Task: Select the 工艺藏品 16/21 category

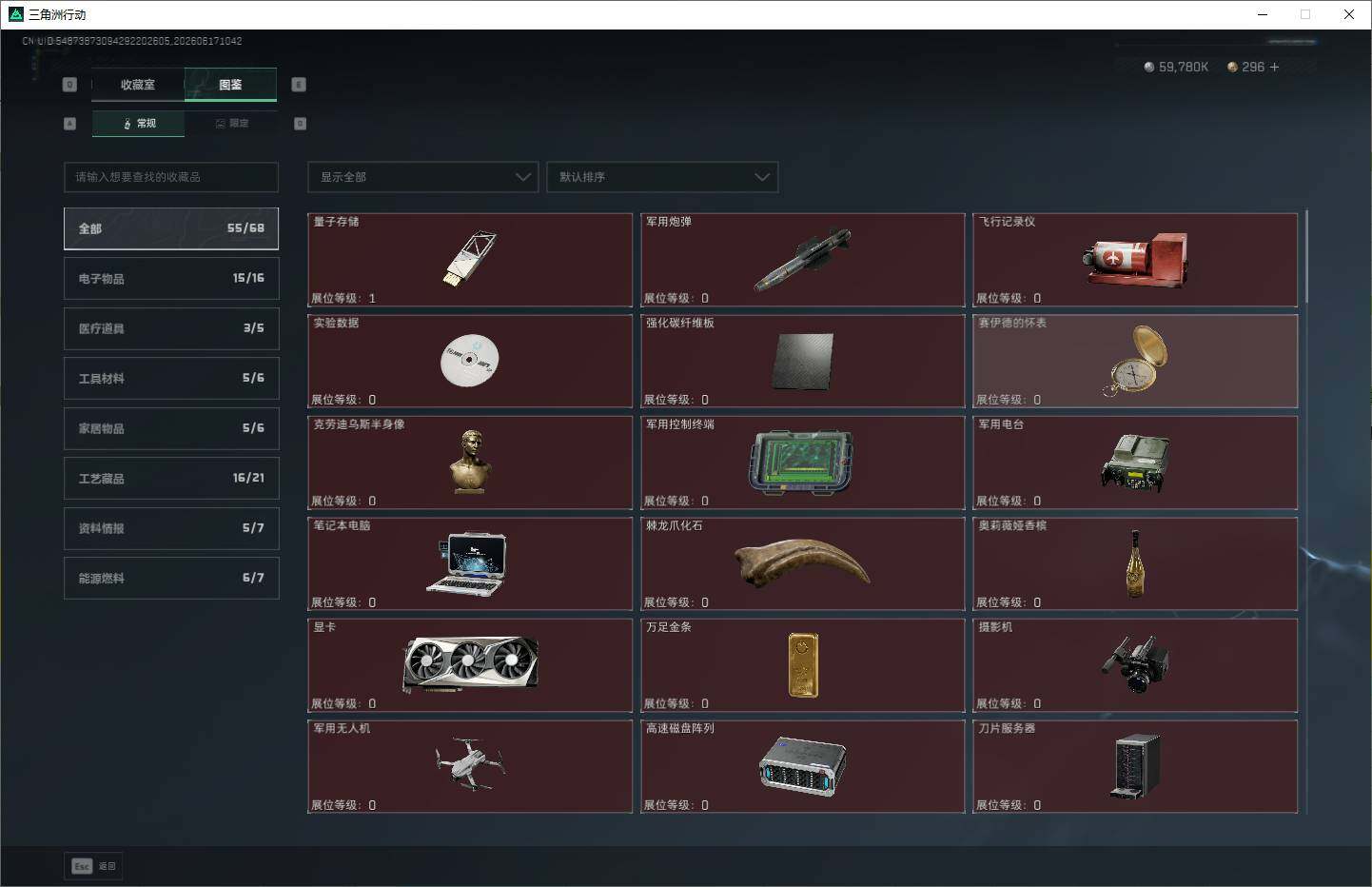Action: 171,478
